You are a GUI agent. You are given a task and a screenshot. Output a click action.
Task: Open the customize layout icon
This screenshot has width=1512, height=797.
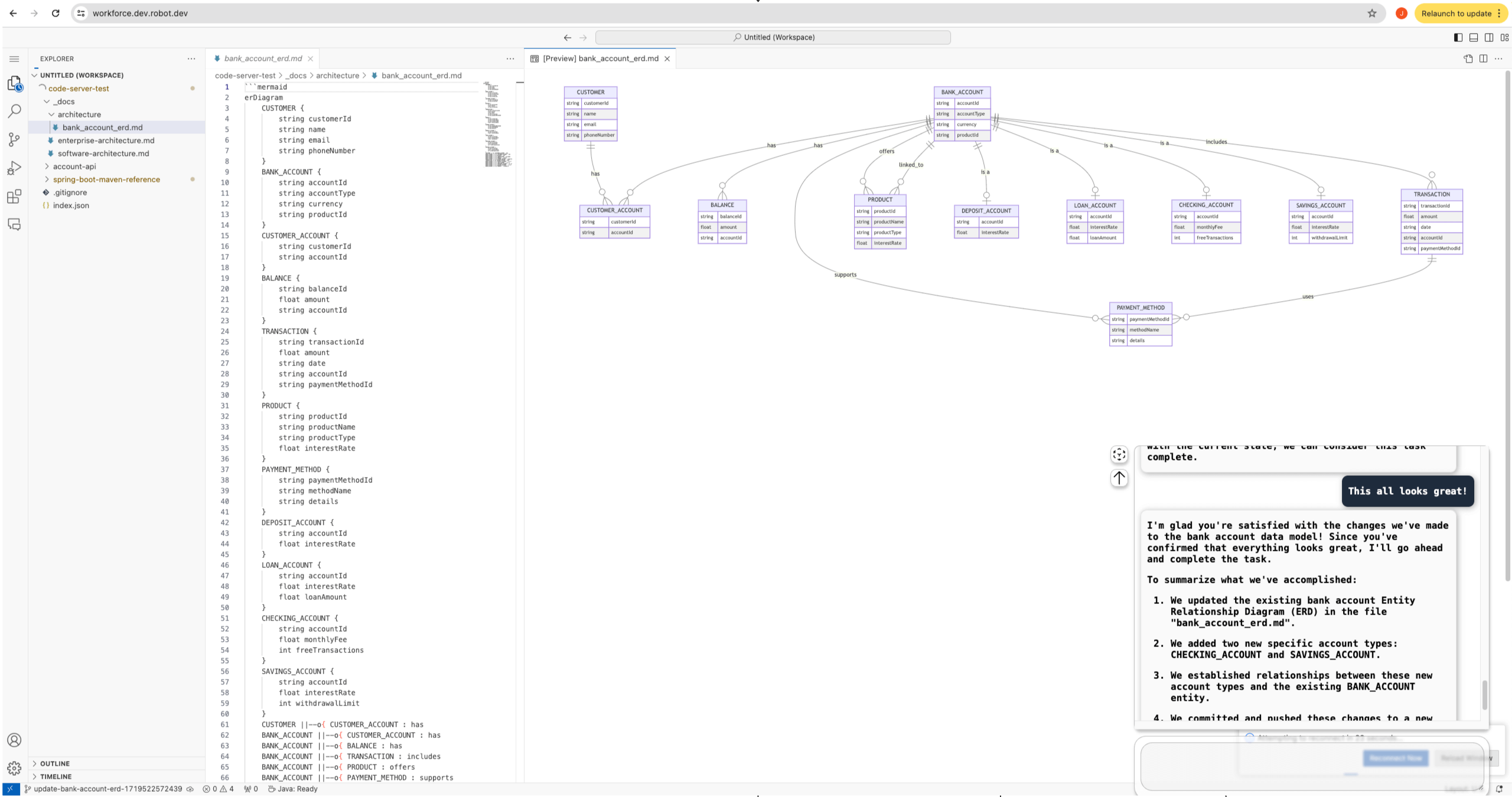(x=1505, y=37)
